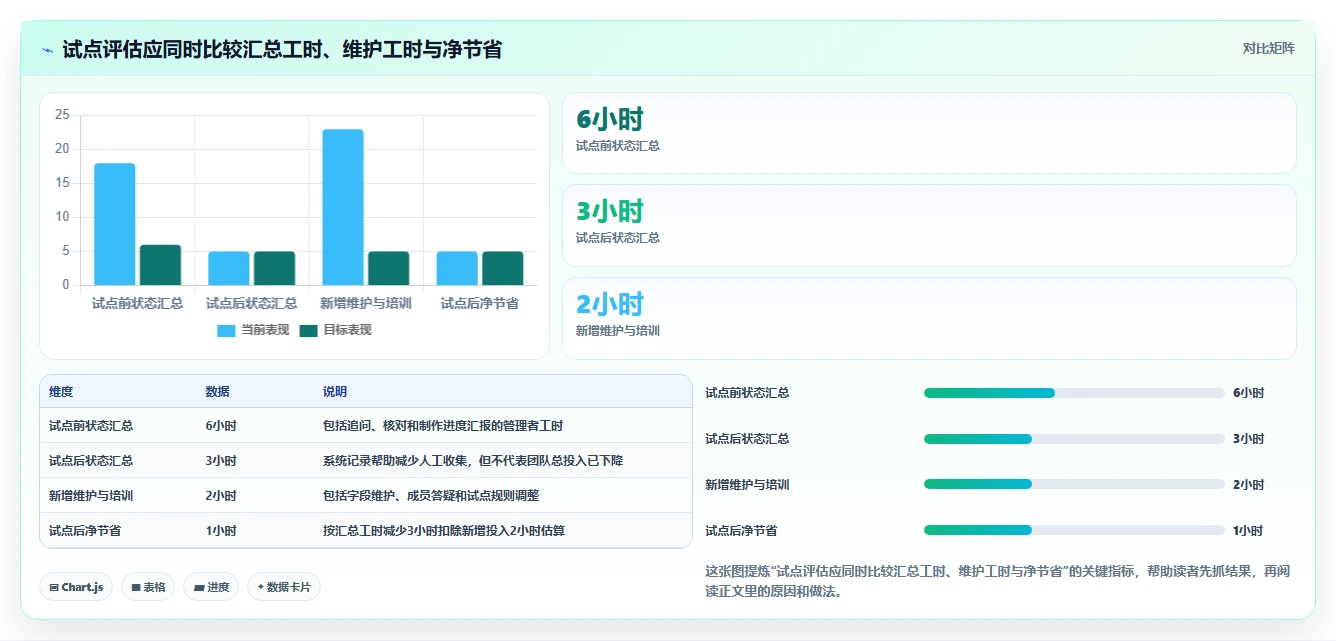Click the 试点后净节省 progress bar
The height and width of the screenshot is (641, 1336).
pyautogui.click(x=1074, y=531)
